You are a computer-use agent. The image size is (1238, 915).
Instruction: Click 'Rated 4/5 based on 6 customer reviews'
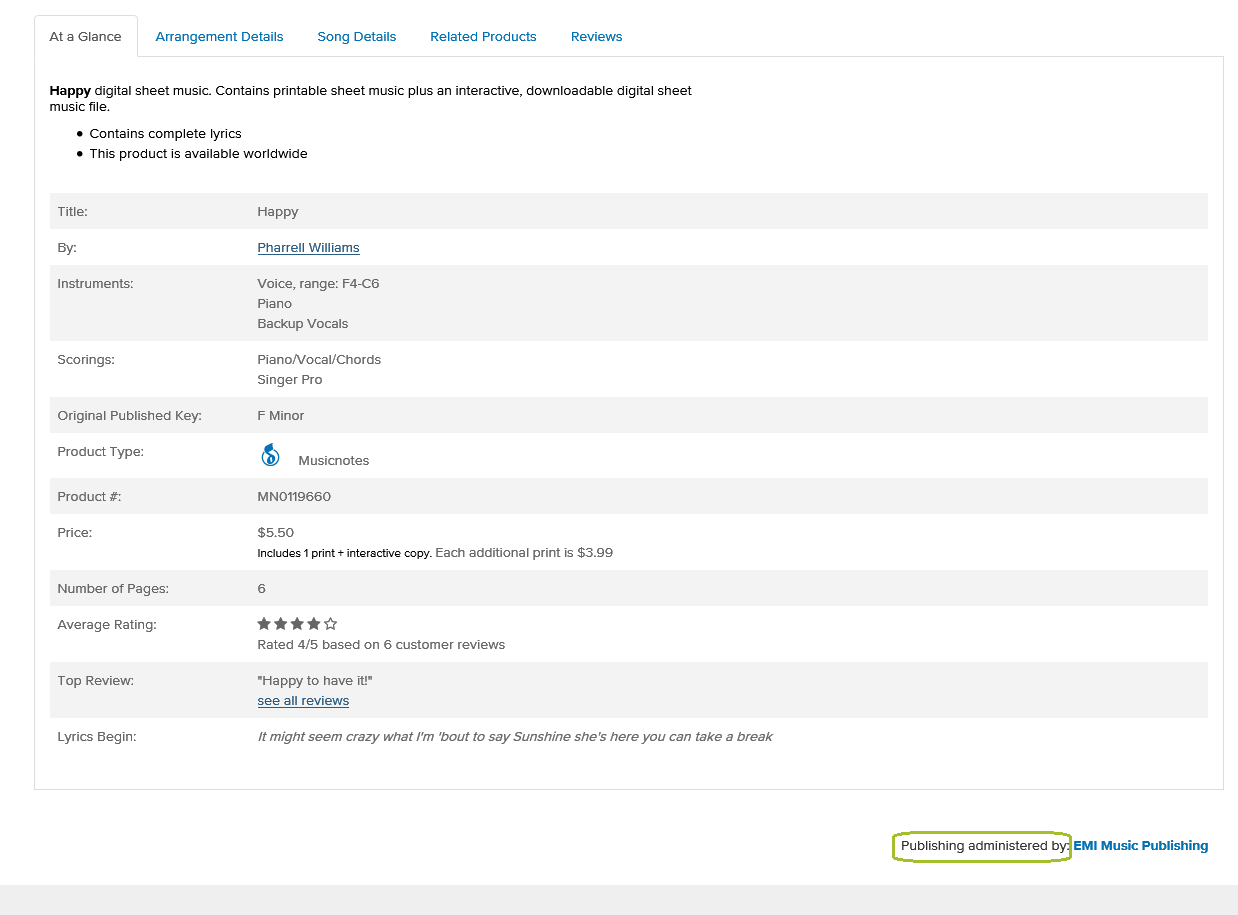click(x=381, y=645)
